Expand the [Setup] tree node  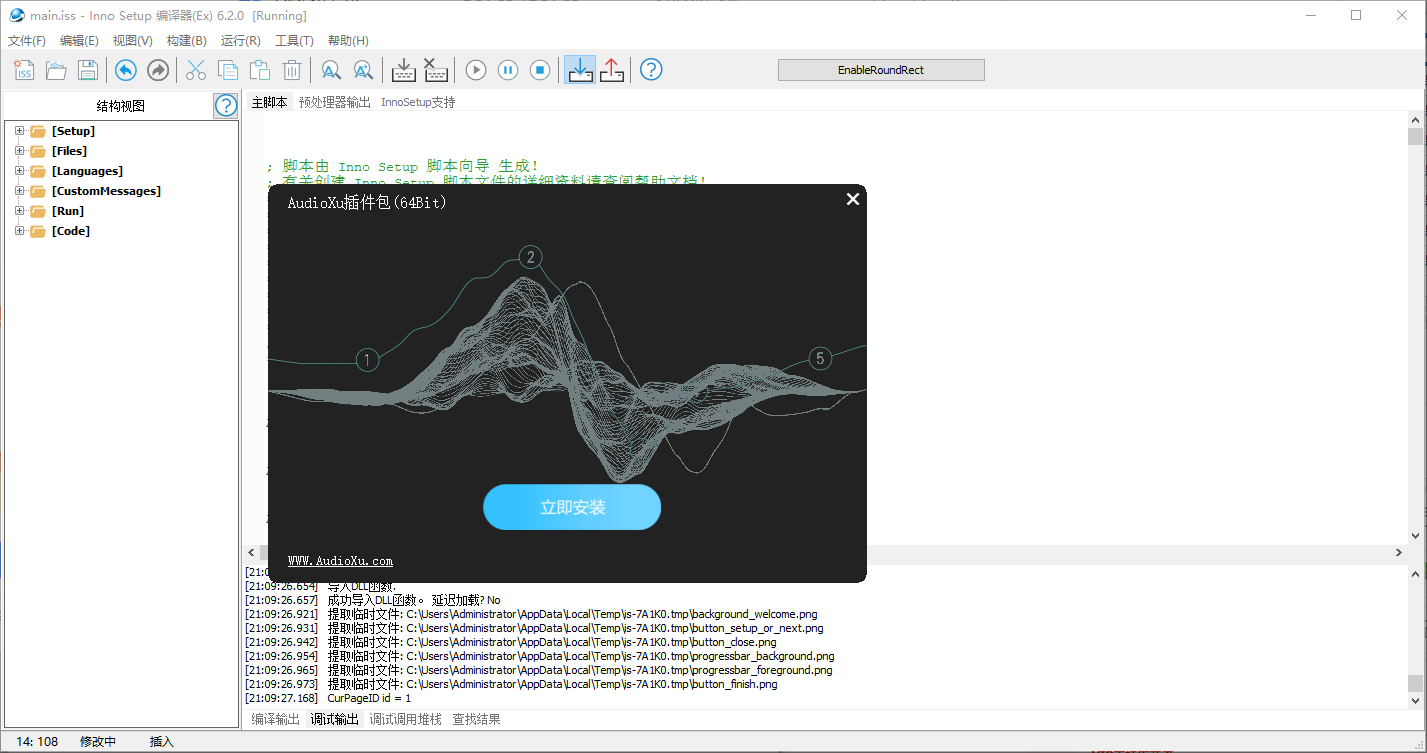(19, 131)
